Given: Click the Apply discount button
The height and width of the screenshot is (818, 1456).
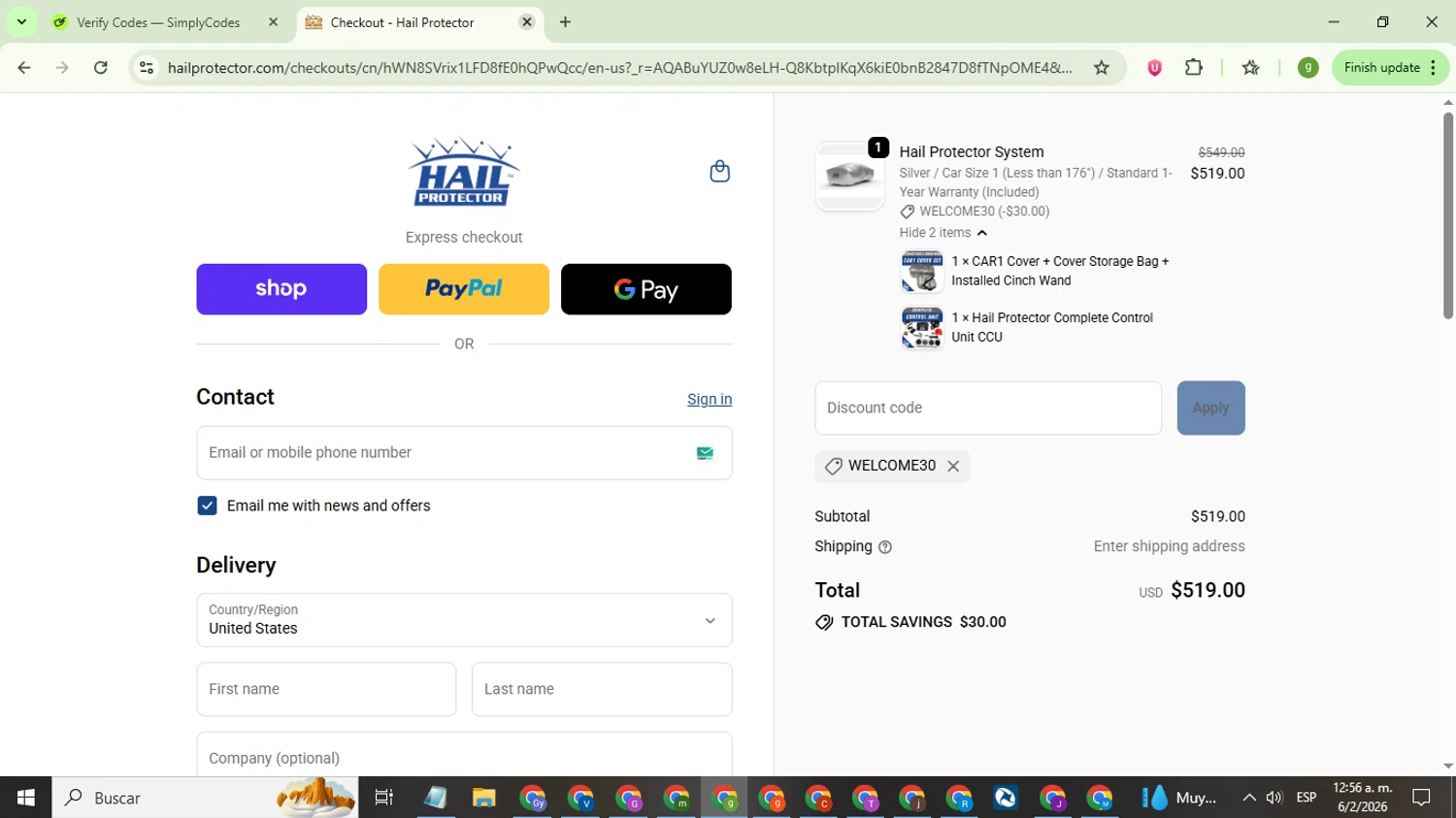Looking at the screenshot, I should (x=1210, y=408).
